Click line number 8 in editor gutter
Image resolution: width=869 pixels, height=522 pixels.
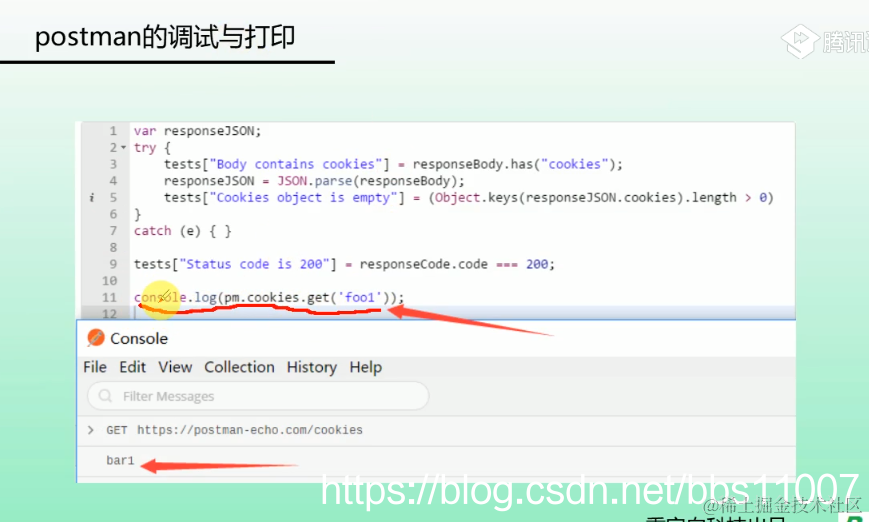click(113, 247)
